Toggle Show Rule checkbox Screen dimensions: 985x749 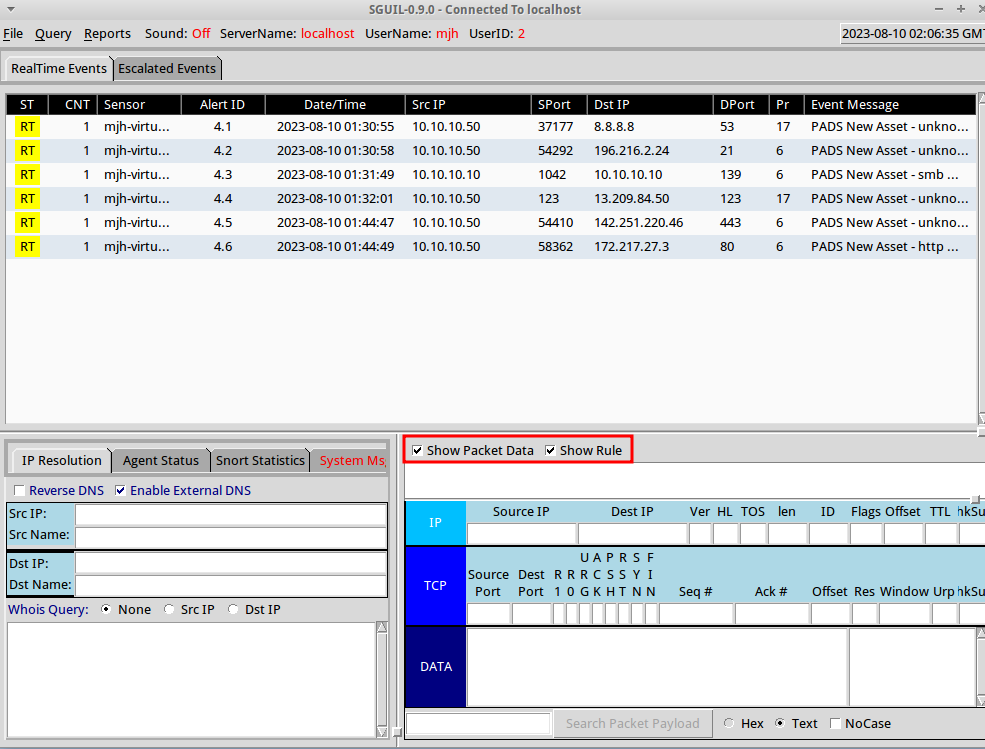[550, 451]
